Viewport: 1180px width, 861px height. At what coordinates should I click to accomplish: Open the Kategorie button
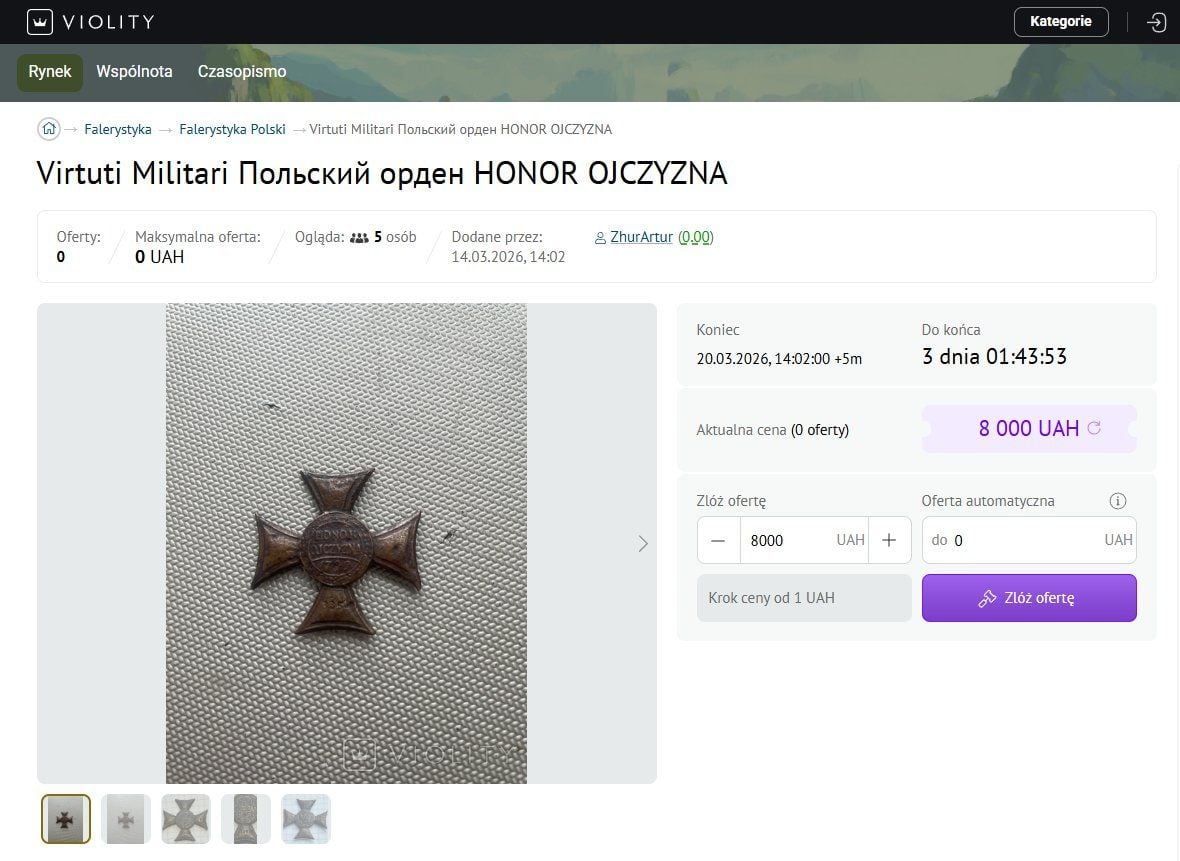[x=1060, y=22]
